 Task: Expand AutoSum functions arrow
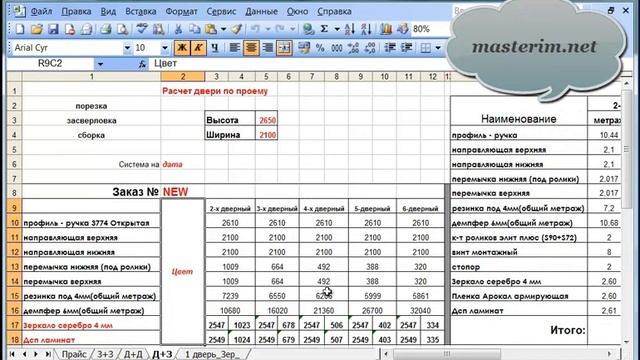point(337,29)
